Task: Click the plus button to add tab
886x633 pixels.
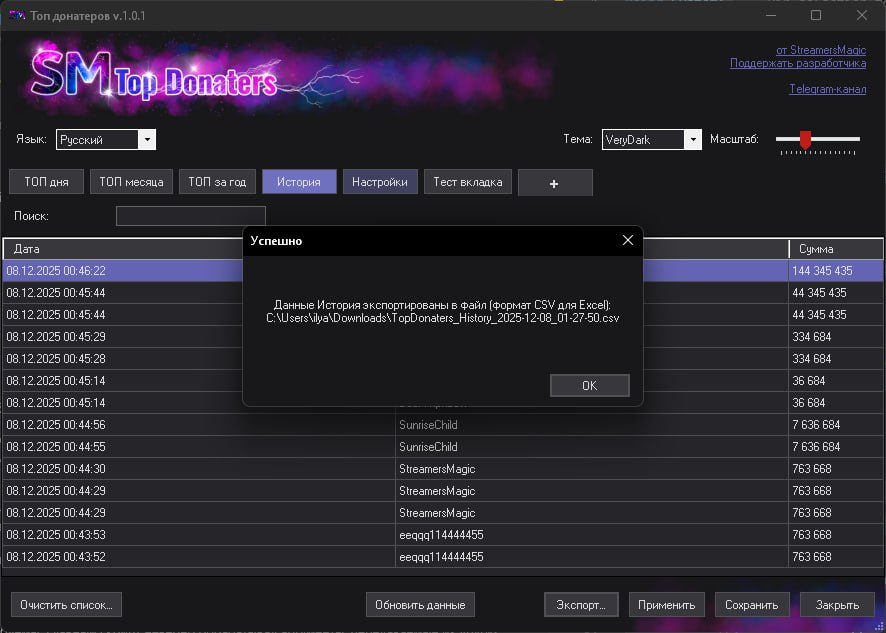Action: (555, 183)
